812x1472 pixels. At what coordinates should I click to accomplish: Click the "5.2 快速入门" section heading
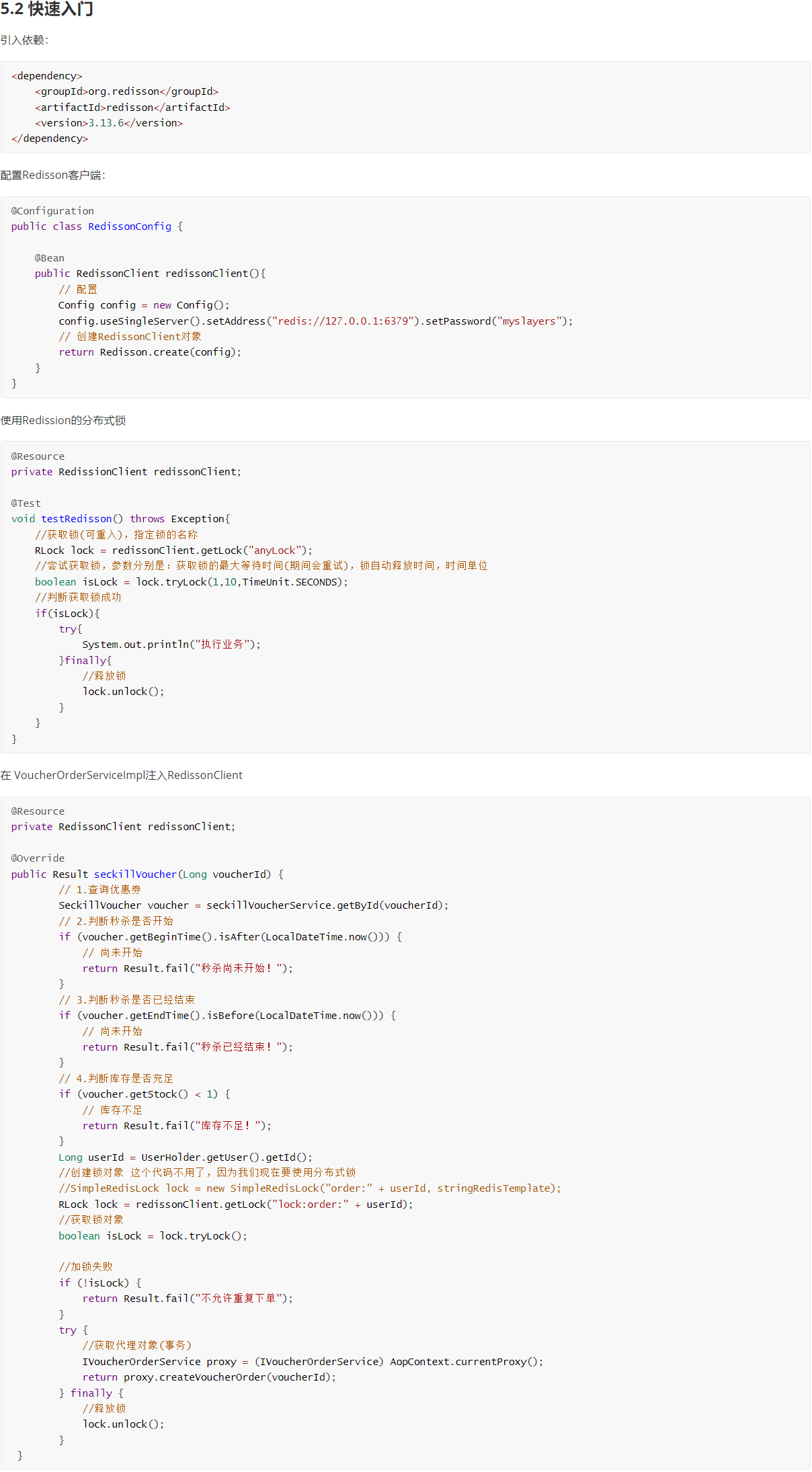(47, 9)
